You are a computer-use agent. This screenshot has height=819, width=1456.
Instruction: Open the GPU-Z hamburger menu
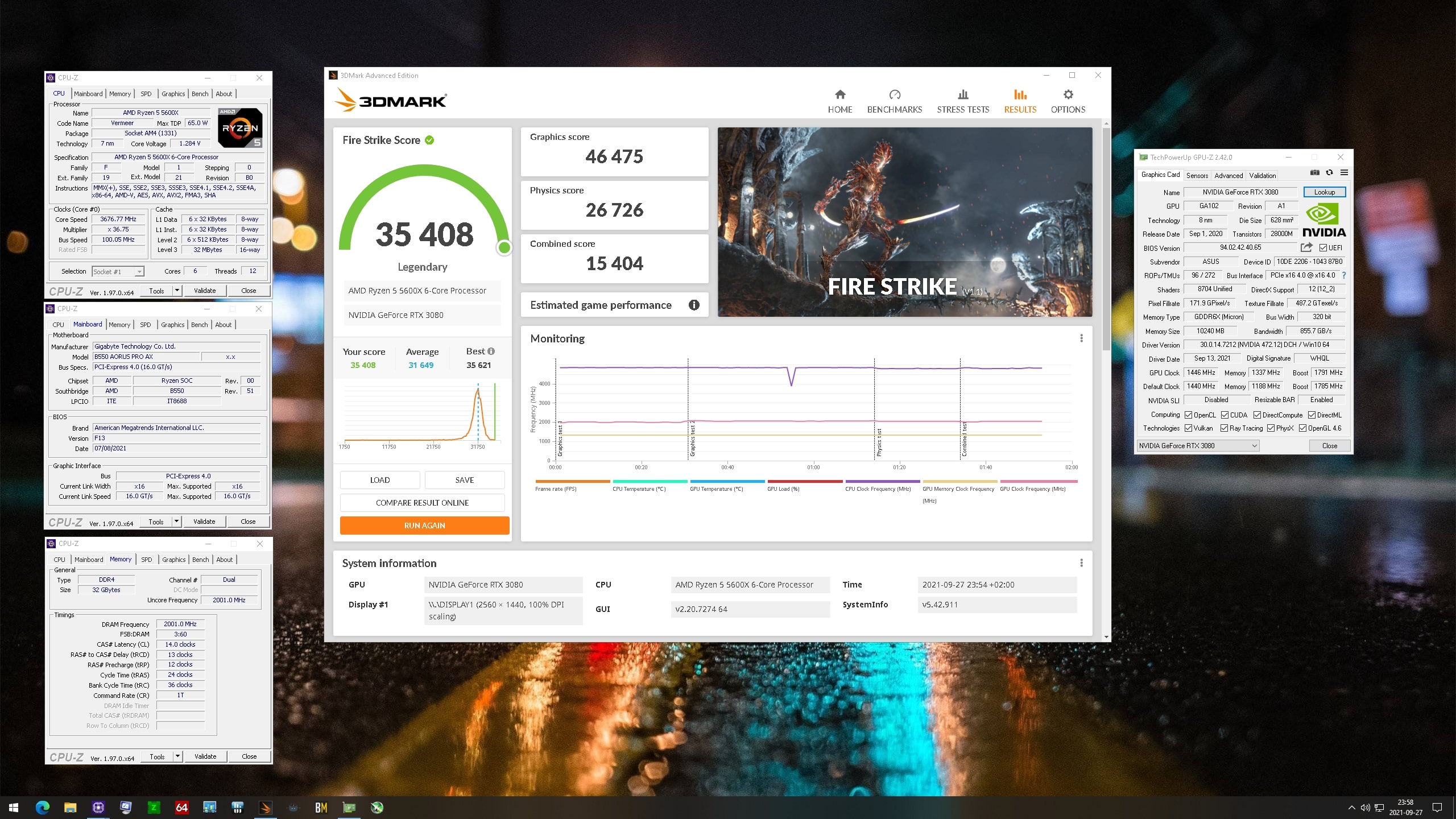[x=1344, y=172]
